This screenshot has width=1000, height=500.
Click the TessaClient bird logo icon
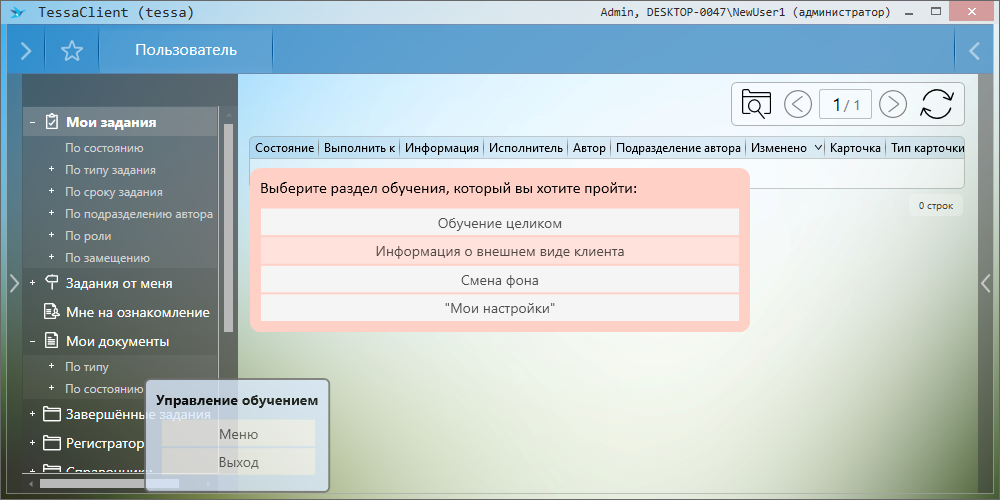pyautogui.click(x=16, y=13)
